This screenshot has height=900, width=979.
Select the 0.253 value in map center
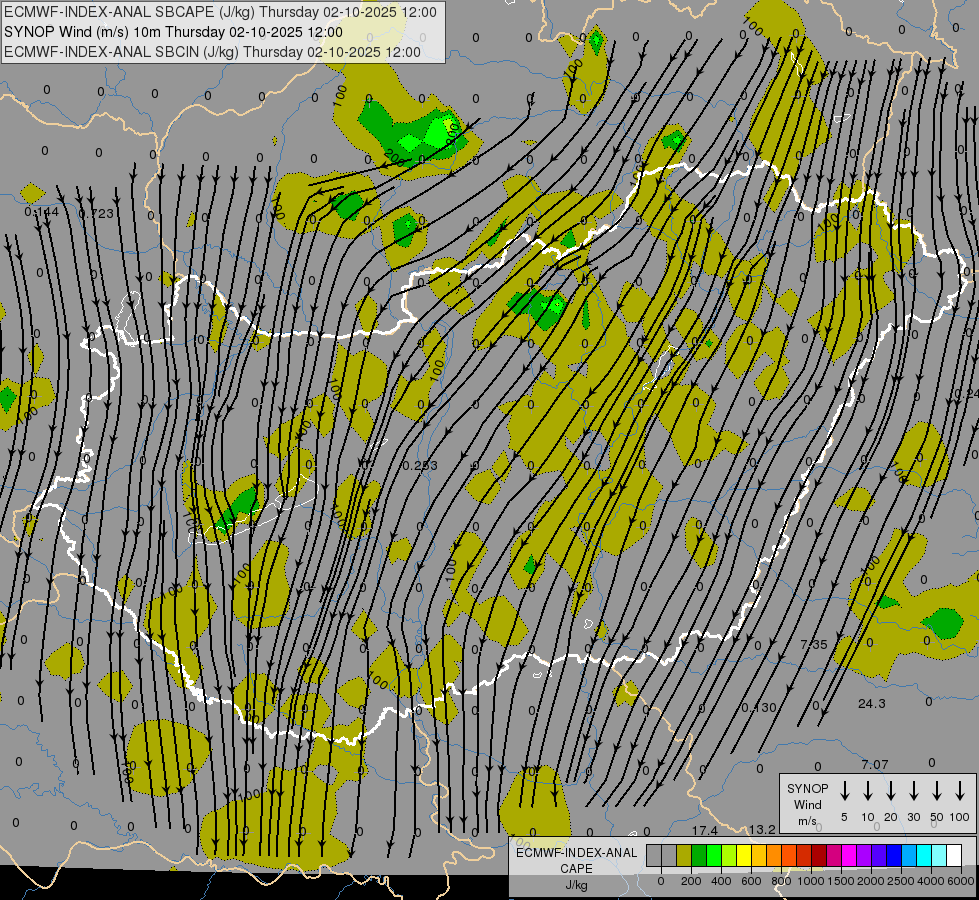point(419,466)
